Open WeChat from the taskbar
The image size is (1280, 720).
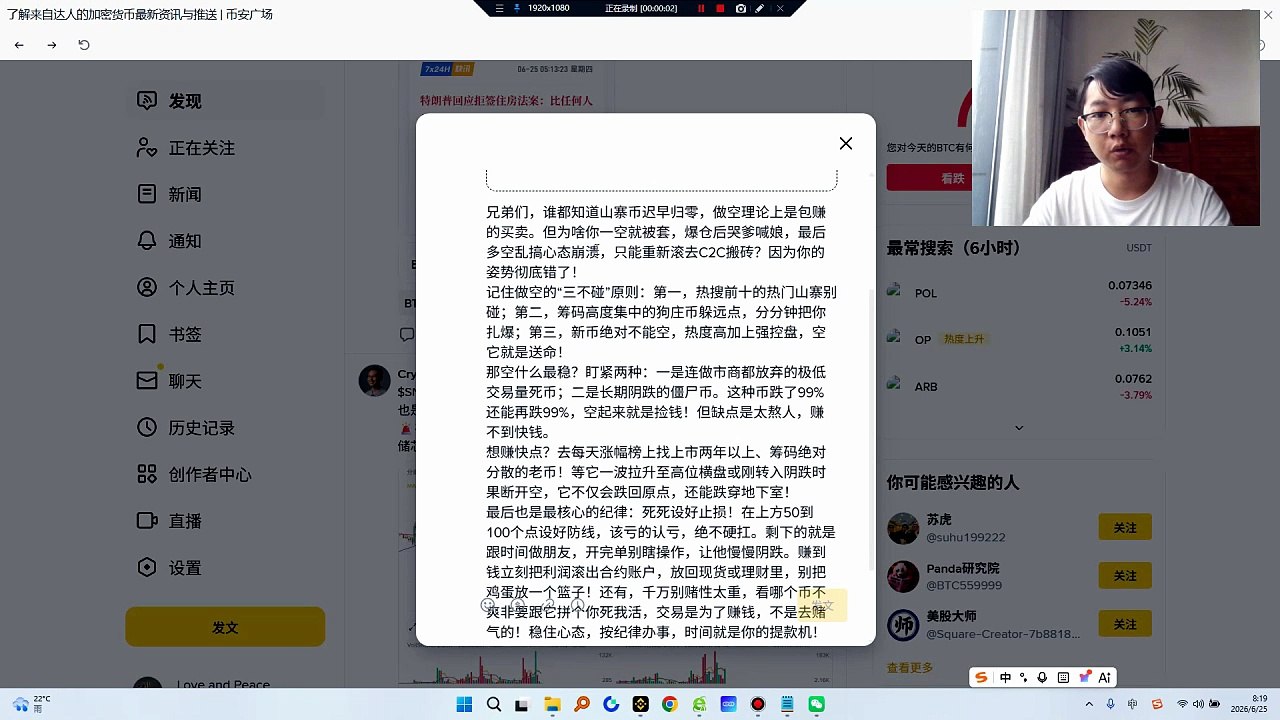[817, 705]
